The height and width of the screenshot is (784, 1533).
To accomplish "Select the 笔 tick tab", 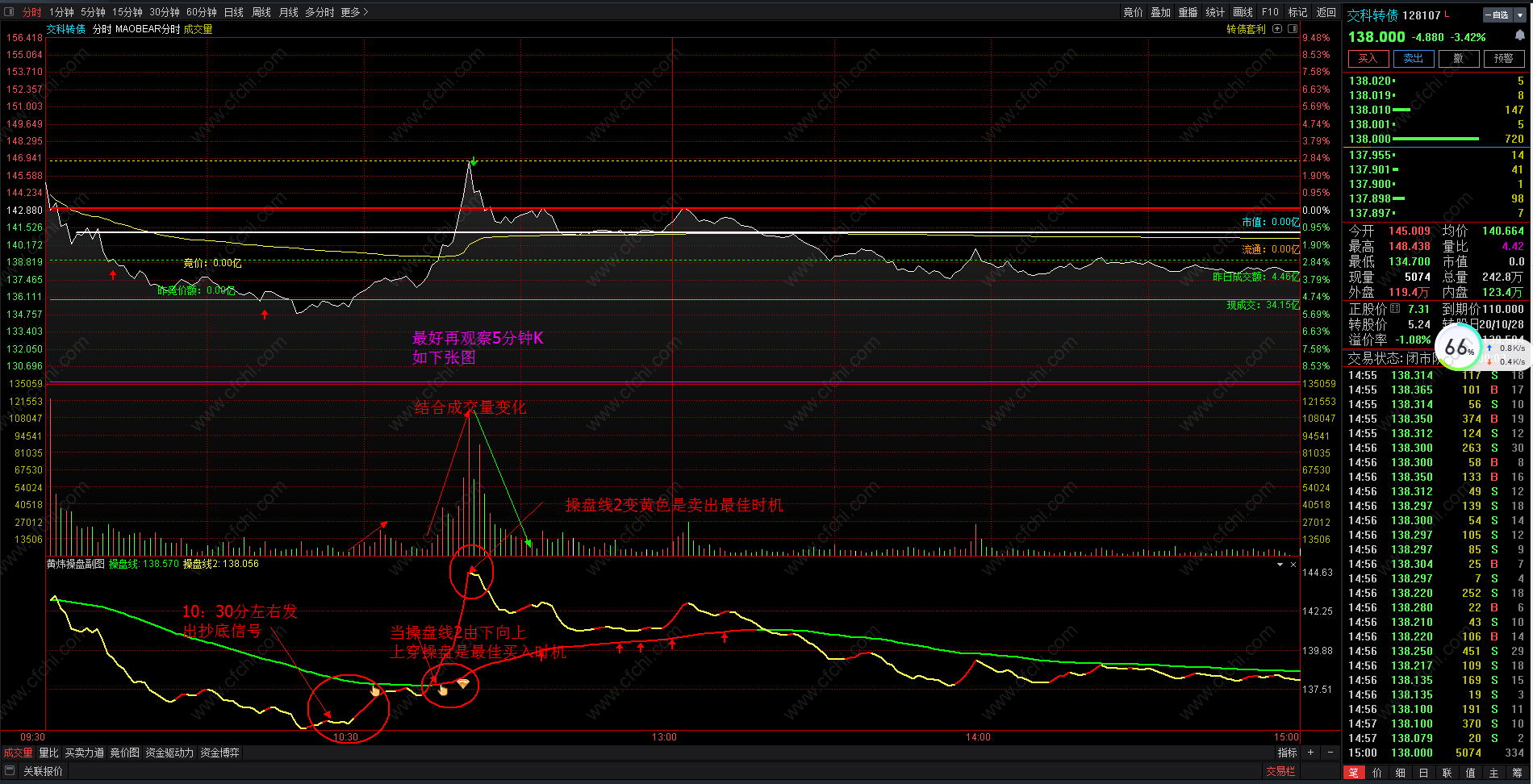I will pos(1354,773).
